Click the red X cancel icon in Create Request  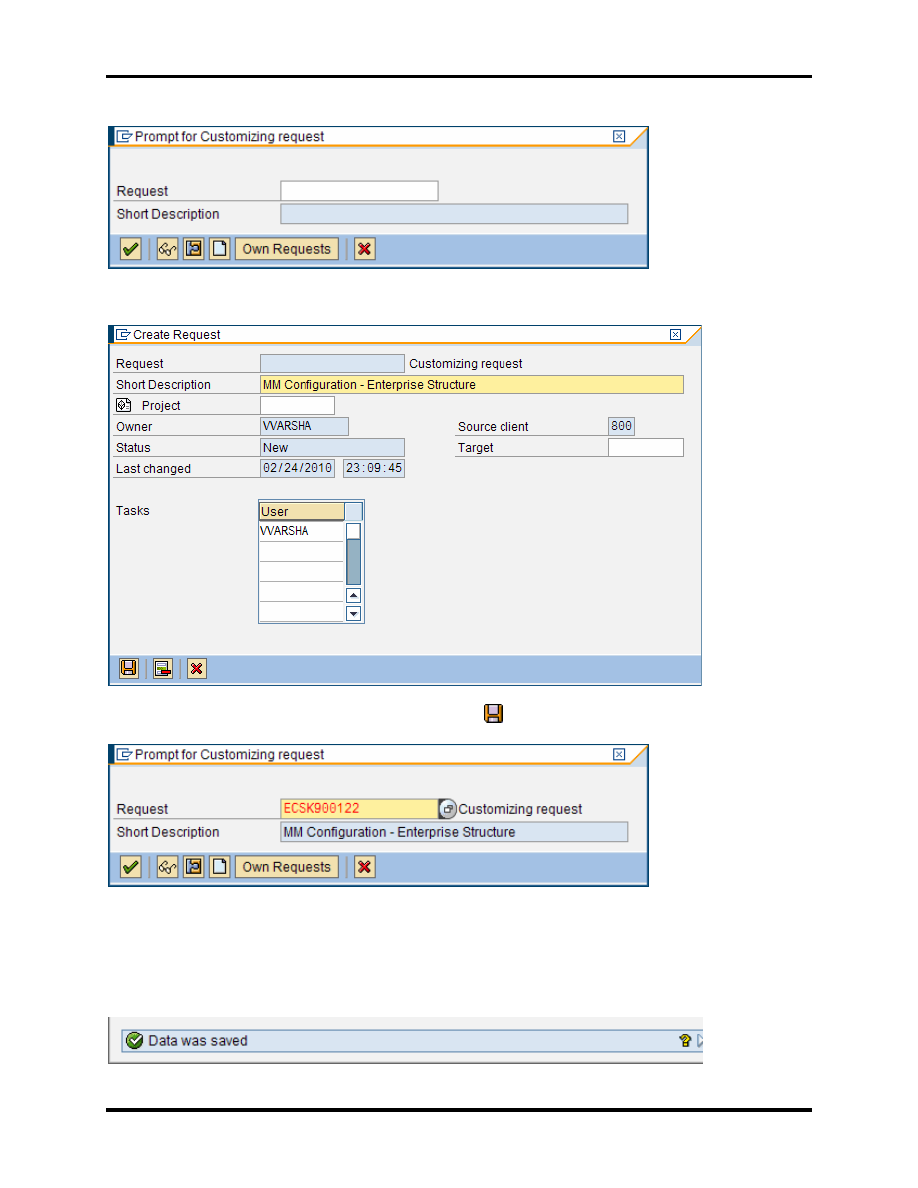[x=197, y=669]
